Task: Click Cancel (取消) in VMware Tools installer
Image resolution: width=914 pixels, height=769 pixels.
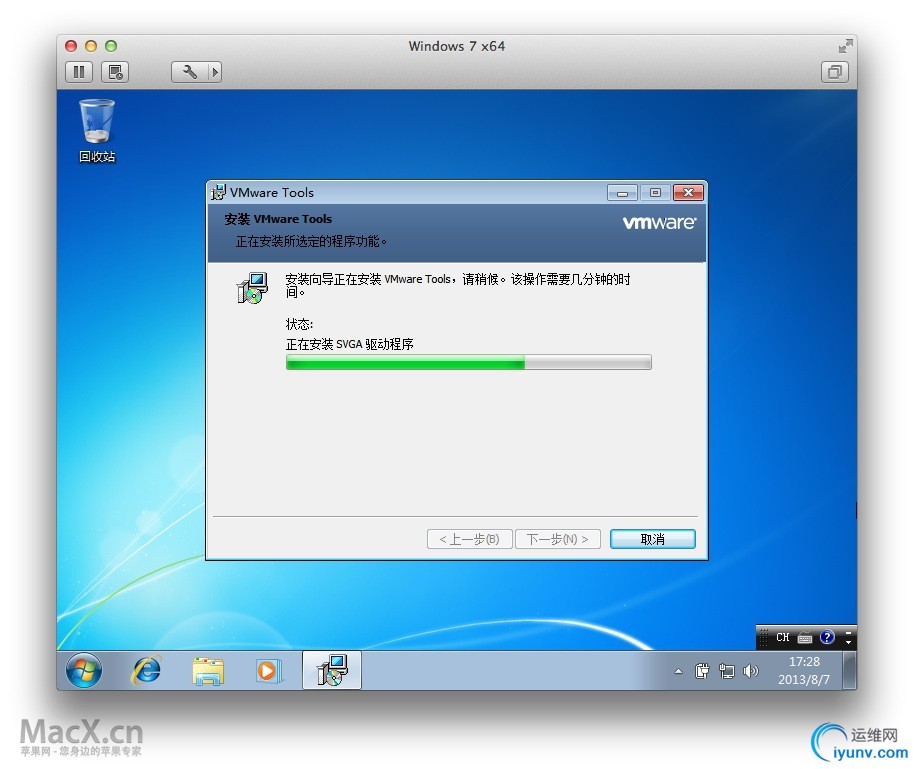Action: tap(653, 539)
